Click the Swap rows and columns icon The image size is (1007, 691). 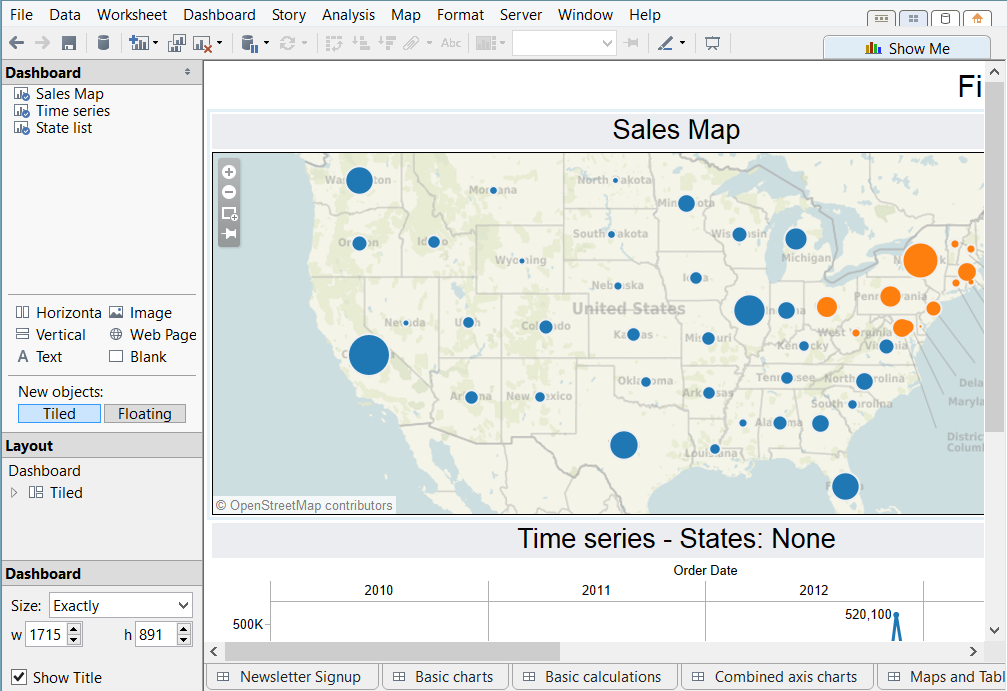(x=334, y=43)
